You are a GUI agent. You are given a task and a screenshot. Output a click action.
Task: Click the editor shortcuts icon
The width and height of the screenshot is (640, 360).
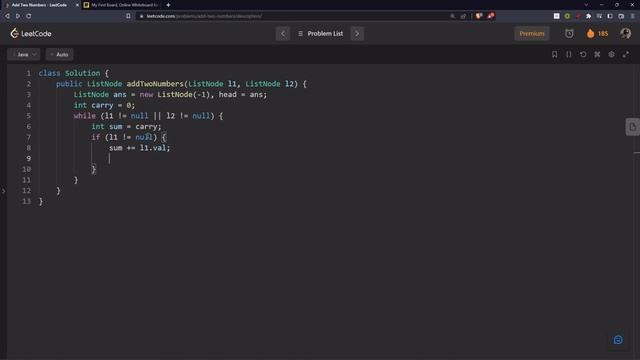[597, 54]
